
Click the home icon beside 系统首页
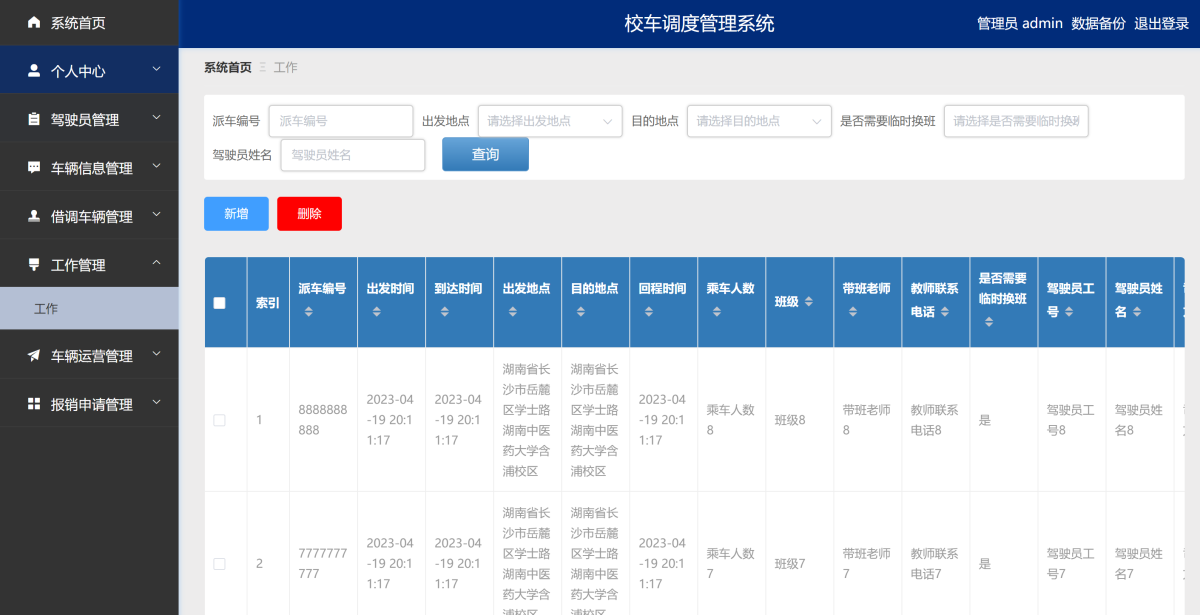[x=34, y=22]
